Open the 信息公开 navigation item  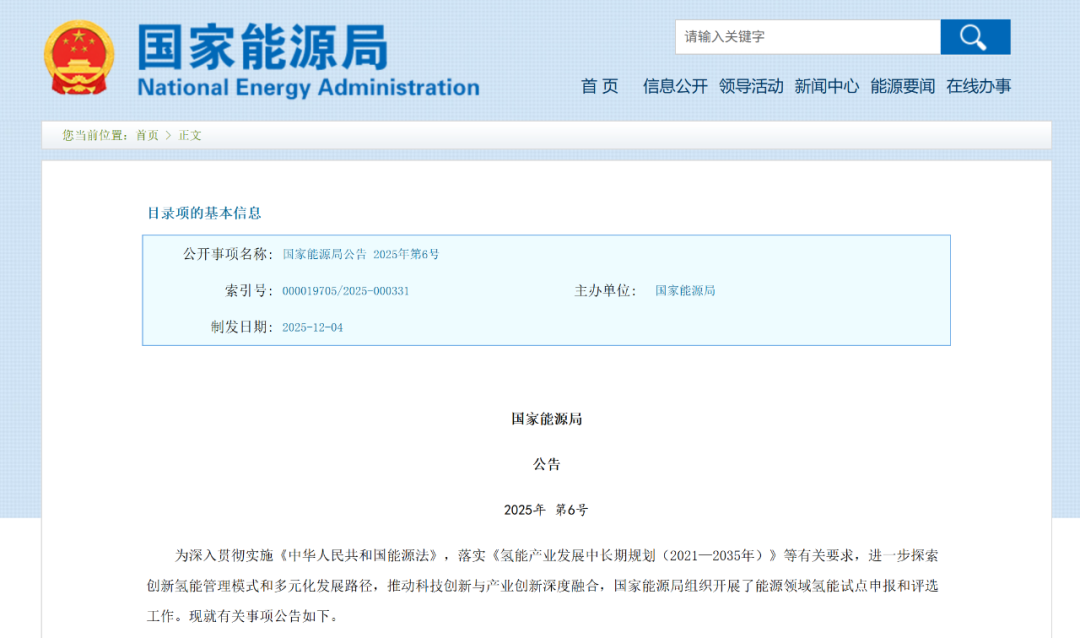[675, 86]
